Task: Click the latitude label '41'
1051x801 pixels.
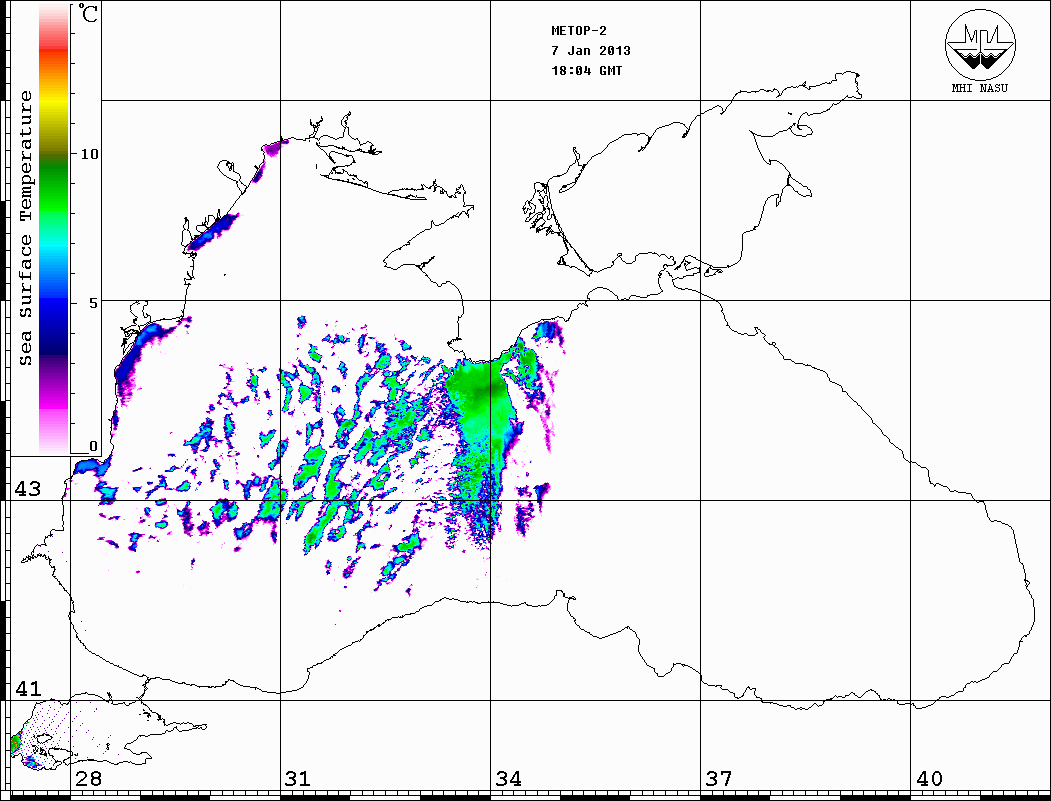Action: point(28,689)
